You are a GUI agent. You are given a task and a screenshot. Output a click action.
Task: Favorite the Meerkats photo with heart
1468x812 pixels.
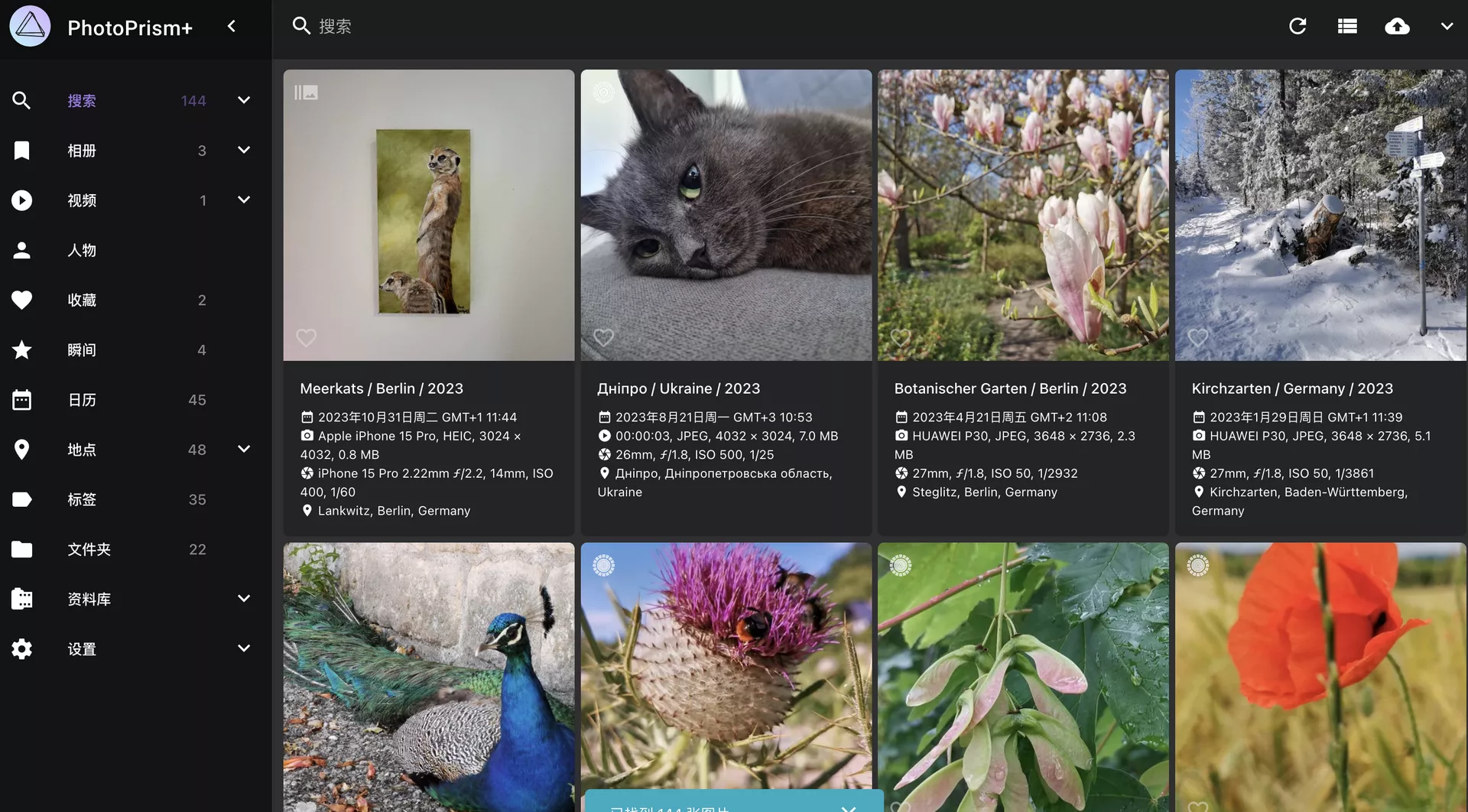point(306,337)
